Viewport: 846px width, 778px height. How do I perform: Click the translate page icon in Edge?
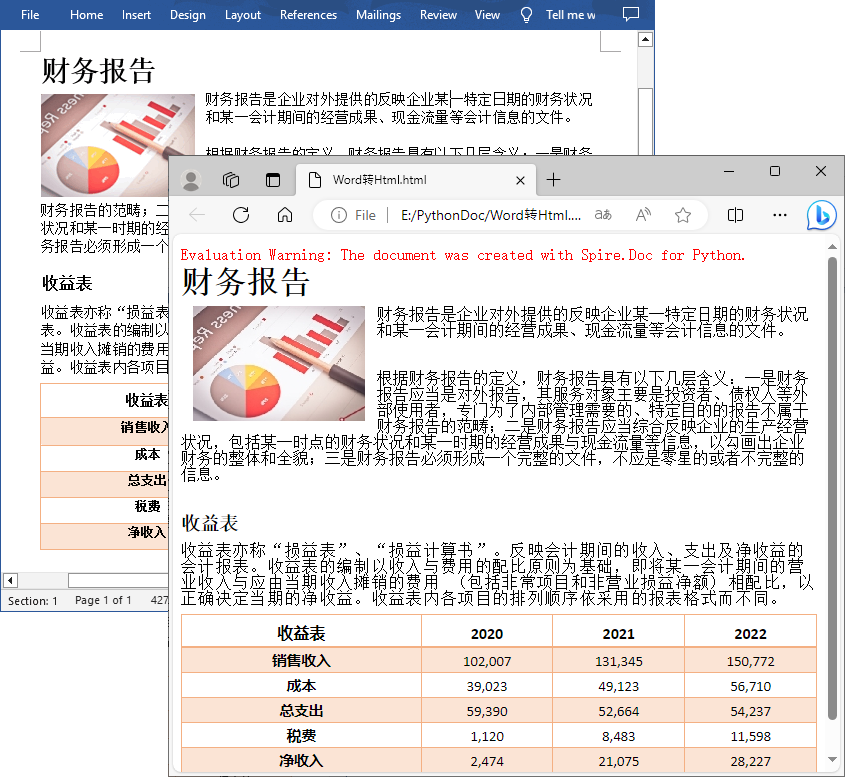[x=603, y=215]
